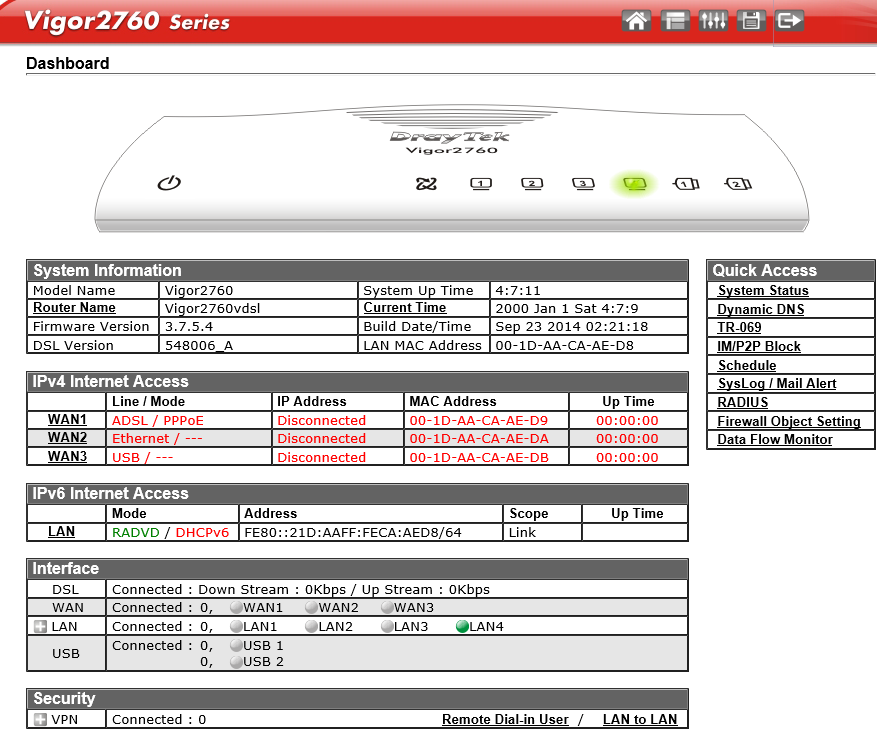Click the layout/menu icon in the header

point(675,20)
